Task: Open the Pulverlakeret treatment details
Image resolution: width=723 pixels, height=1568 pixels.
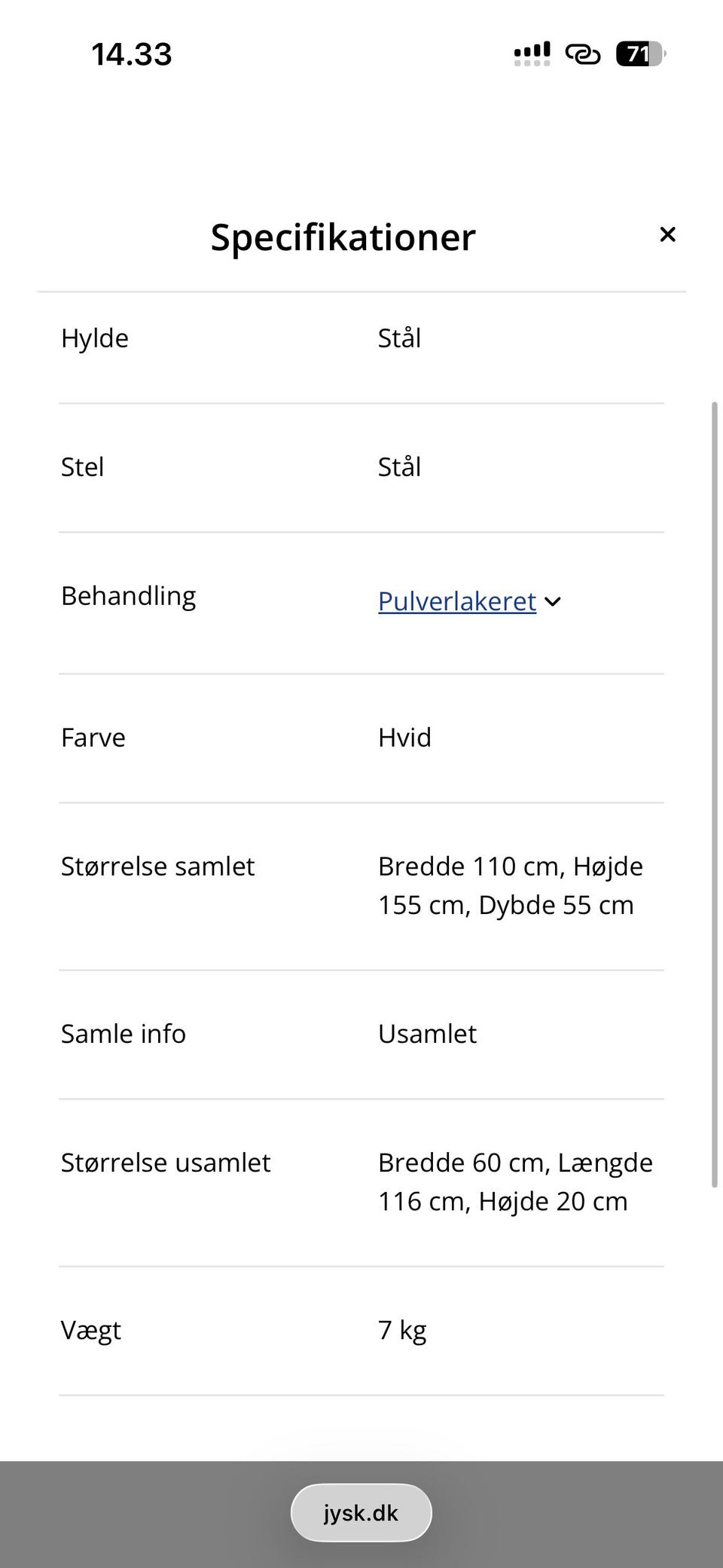Action: 456,601
